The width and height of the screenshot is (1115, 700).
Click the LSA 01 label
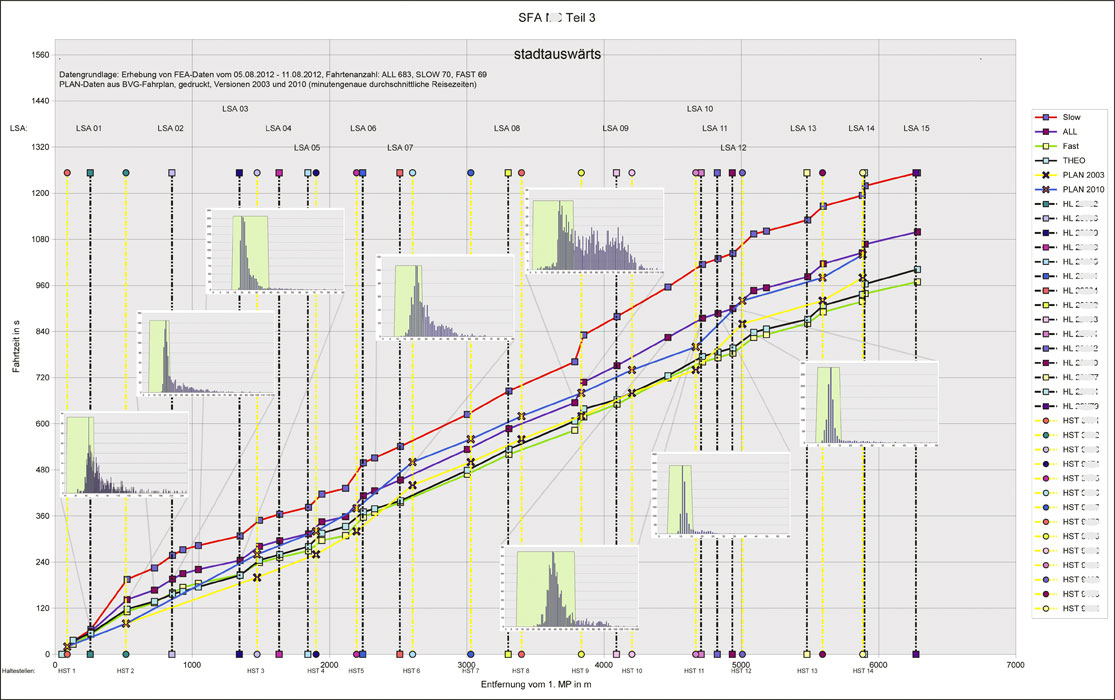coord(89,128)
